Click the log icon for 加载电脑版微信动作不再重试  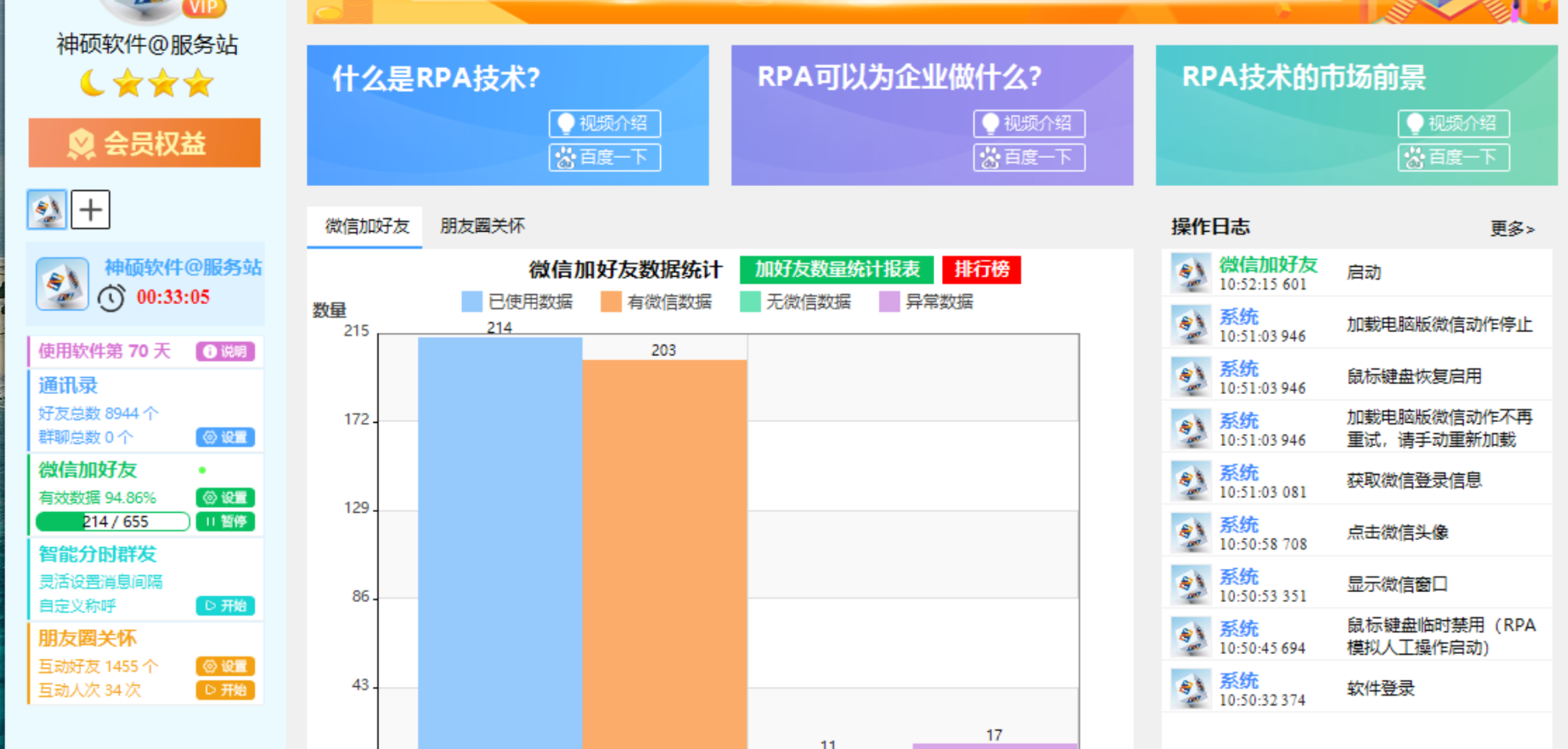1190,428
